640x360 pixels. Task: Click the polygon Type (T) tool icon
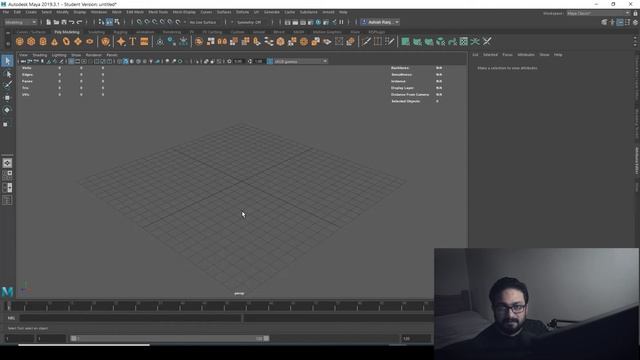133,41
